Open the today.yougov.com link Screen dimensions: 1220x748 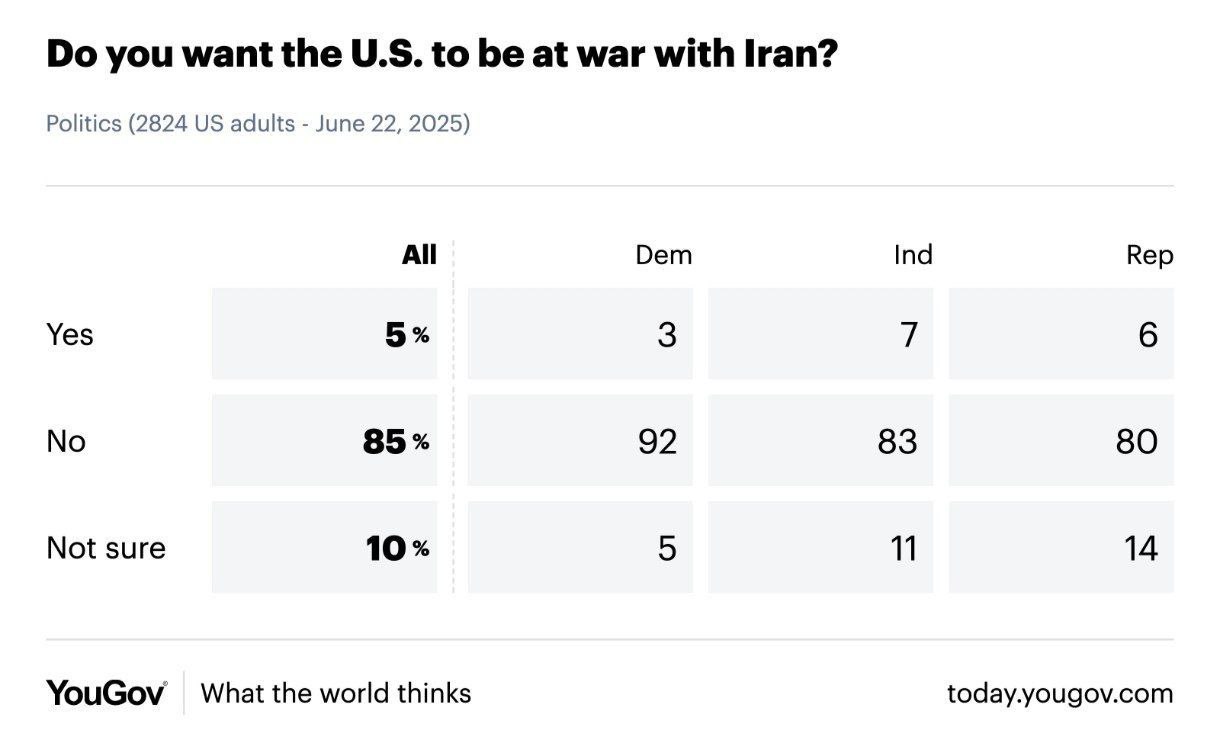[x=1060, y=693]
